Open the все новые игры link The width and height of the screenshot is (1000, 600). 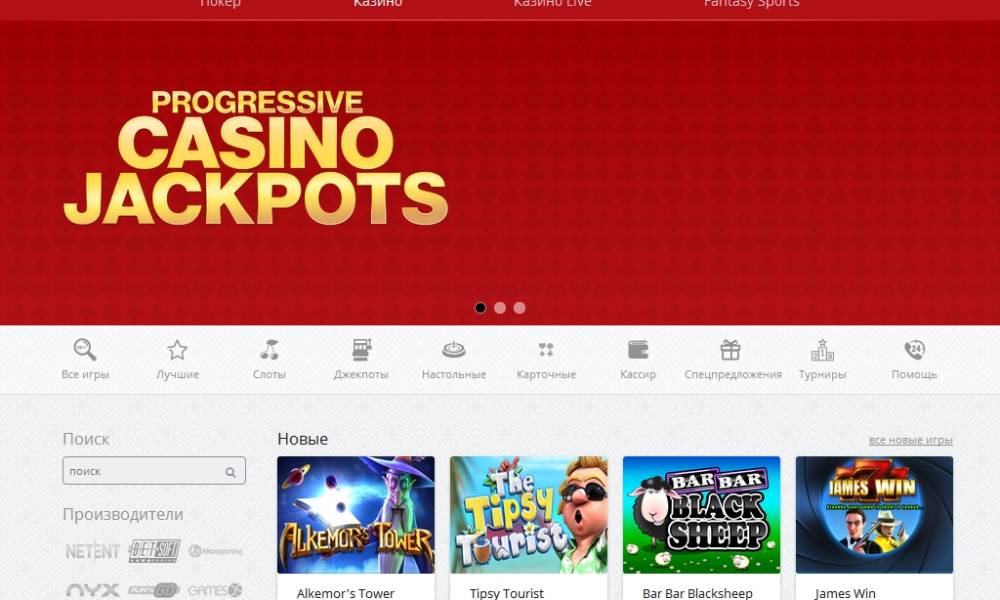tap(911, 440)
